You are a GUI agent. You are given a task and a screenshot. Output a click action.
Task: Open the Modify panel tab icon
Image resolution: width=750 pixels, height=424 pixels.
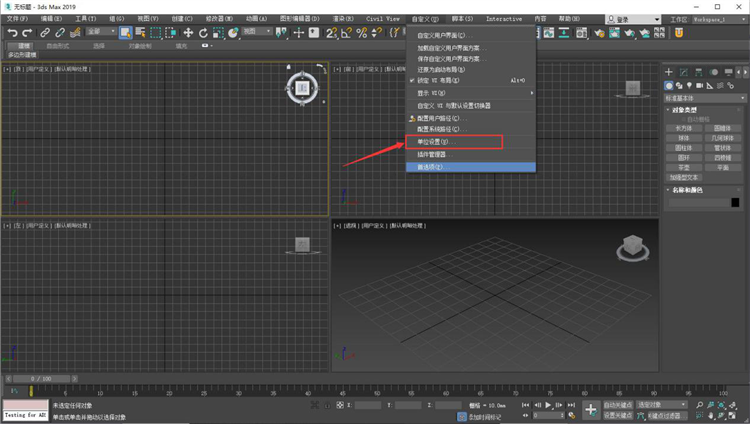click(x=684, y=72)
